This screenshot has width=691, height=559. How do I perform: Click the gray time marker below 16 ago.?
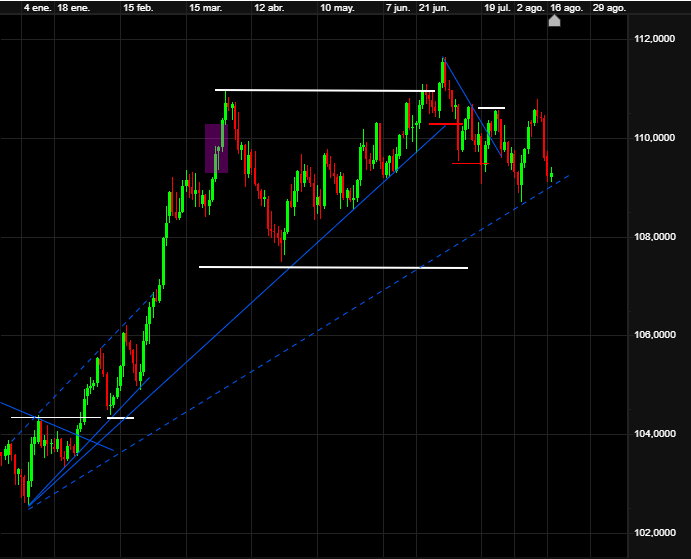[554, 21]
